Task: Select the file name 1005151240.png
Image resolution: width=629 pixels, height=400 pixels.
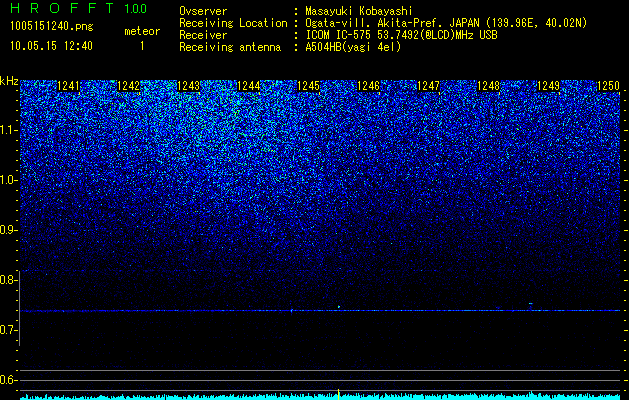Action: point(52,27)
